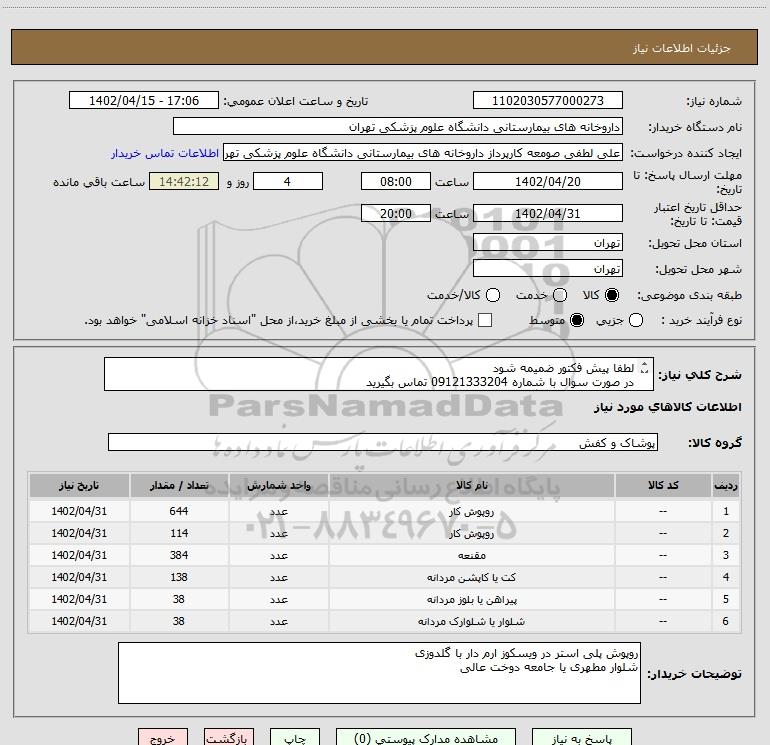Click the response deadline date 1402/04/20
The width and height of the screenshot is (770, 745).
tap(548, 181)
